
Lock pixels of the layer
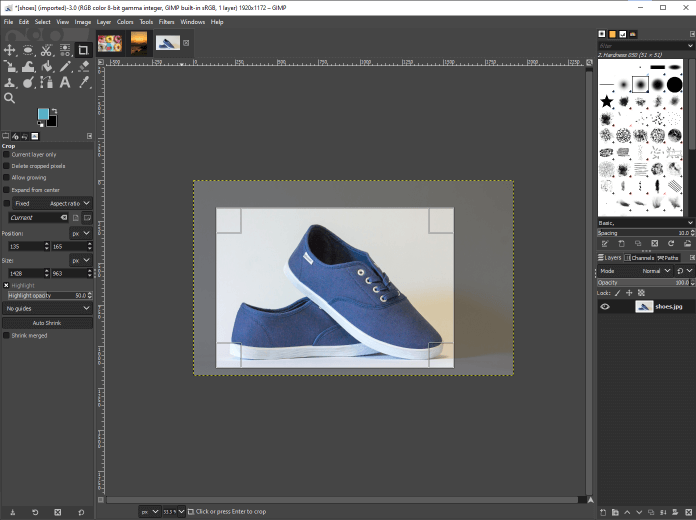(x=618, y=293)
